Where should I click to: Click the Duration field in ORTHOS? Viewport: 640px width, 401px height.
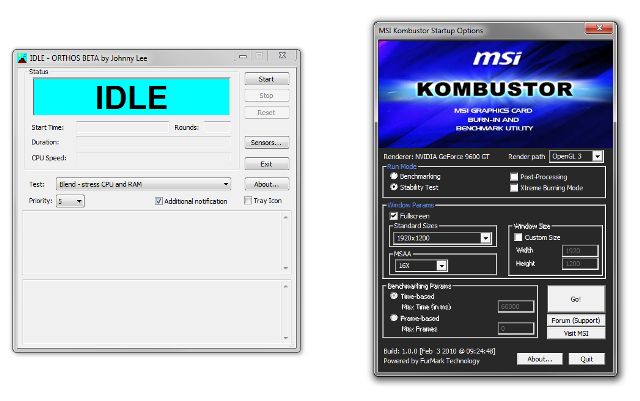tap(153, 142)
